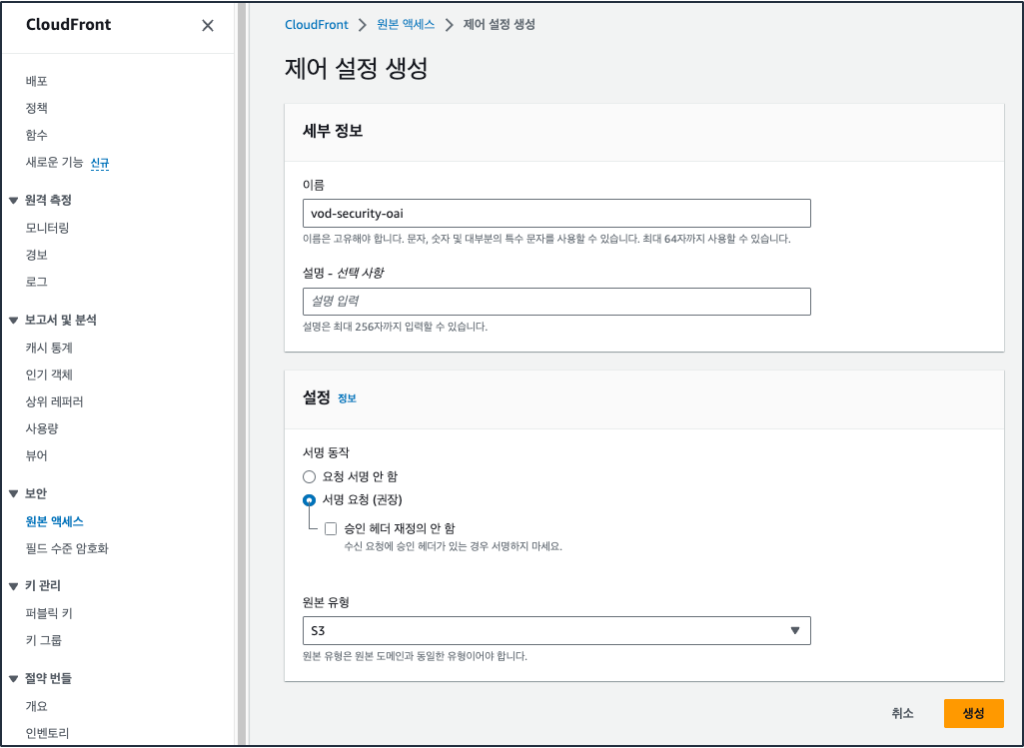Open the 원본 유형 S3 dropdown

pyautogui.click(x=556, y=631)
